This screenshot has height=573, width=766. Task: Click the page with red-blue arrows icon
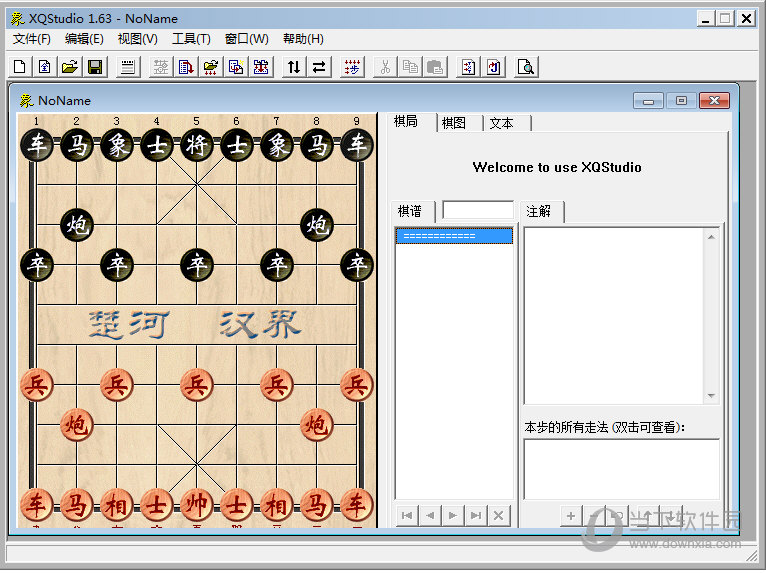pos(468,66)
